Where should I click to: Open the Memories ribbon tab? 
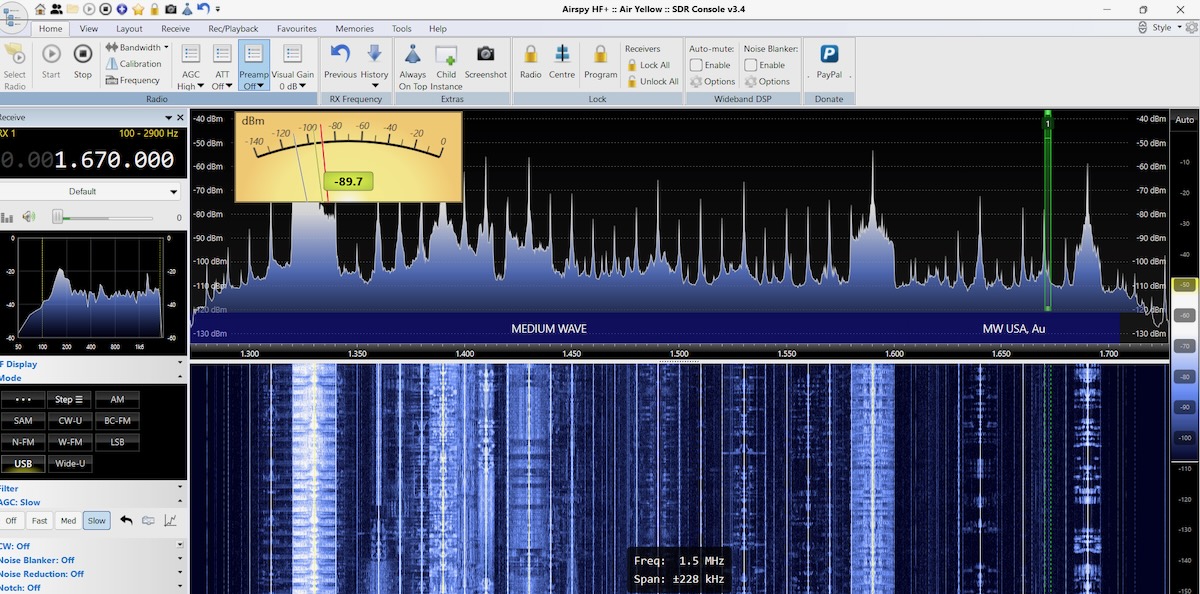[x=354, y=29]
